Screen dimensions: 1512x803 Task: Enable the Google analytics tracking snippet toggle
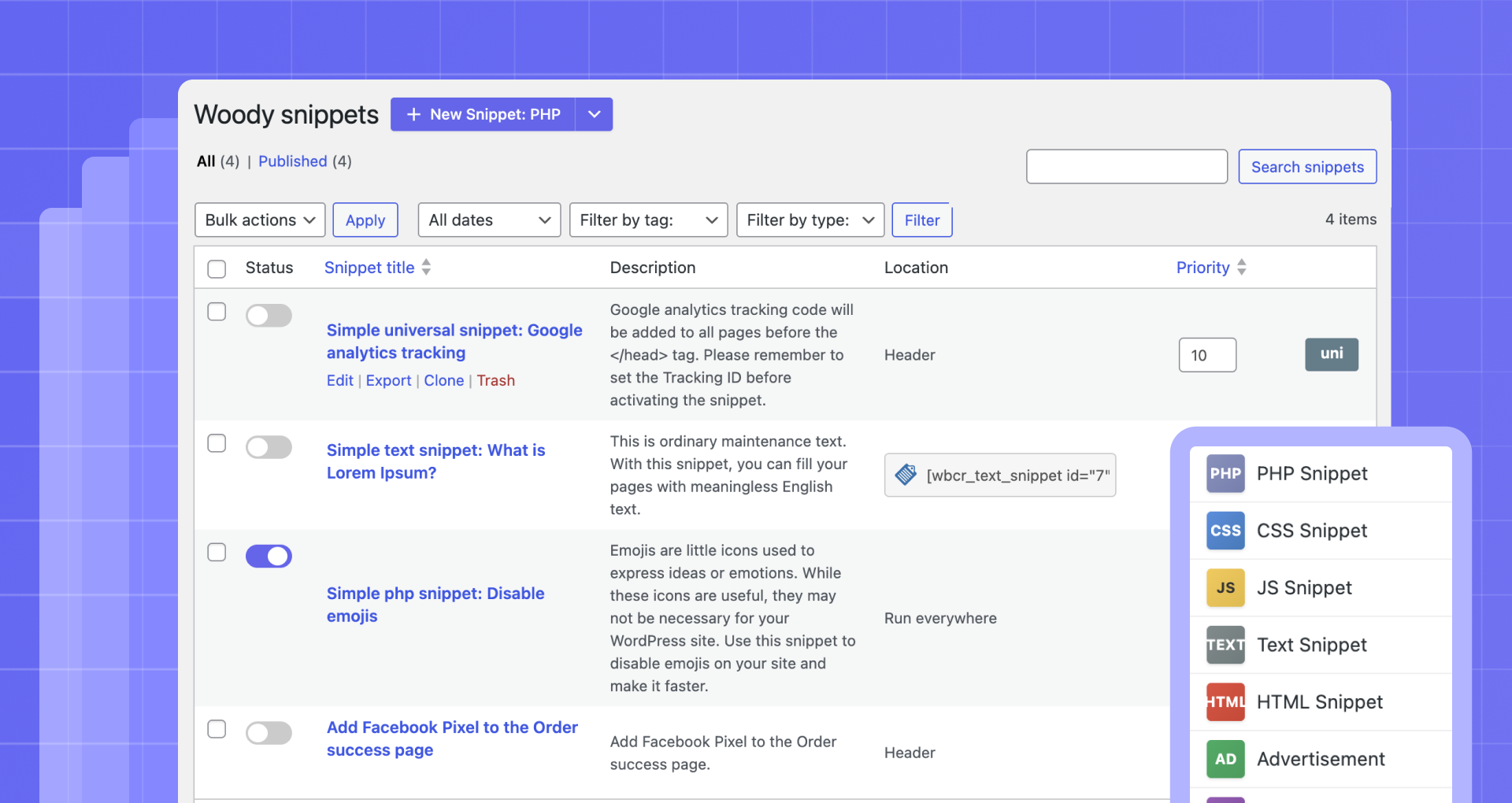click(x=269, y=316)
